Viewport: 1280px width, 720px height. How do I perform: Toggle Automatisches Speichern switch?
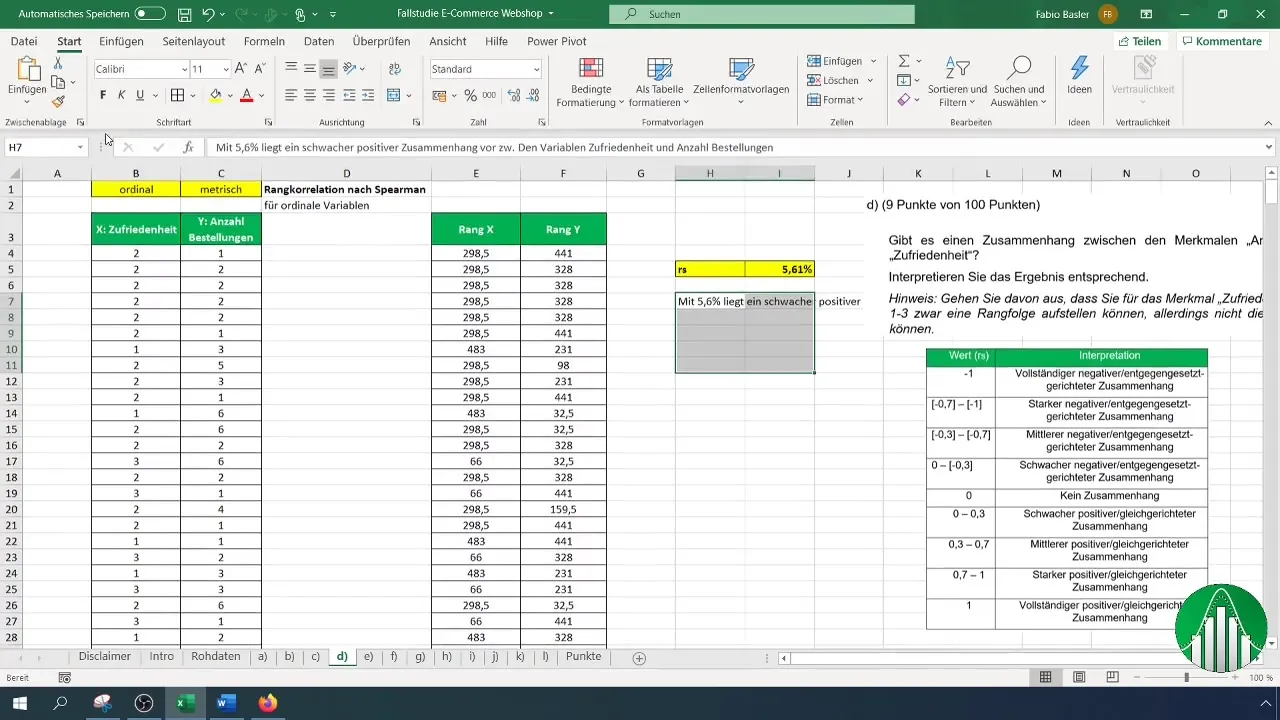click(x=150, y=14)
